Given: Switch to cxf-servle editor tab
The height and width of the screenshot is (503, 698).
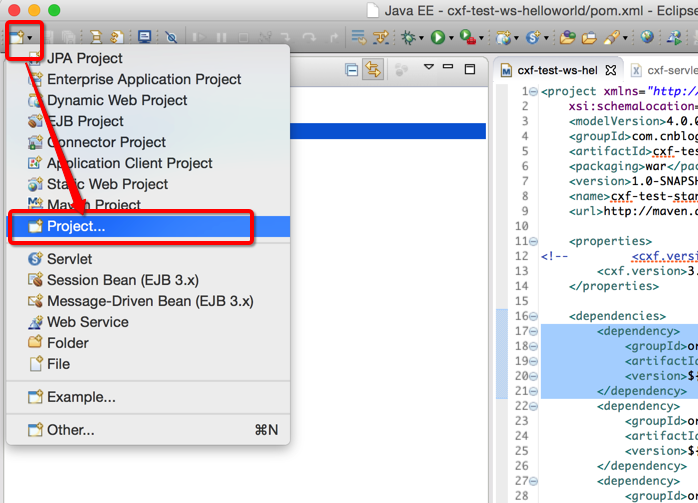Looking at the screenshot, I should click(663, 70).
